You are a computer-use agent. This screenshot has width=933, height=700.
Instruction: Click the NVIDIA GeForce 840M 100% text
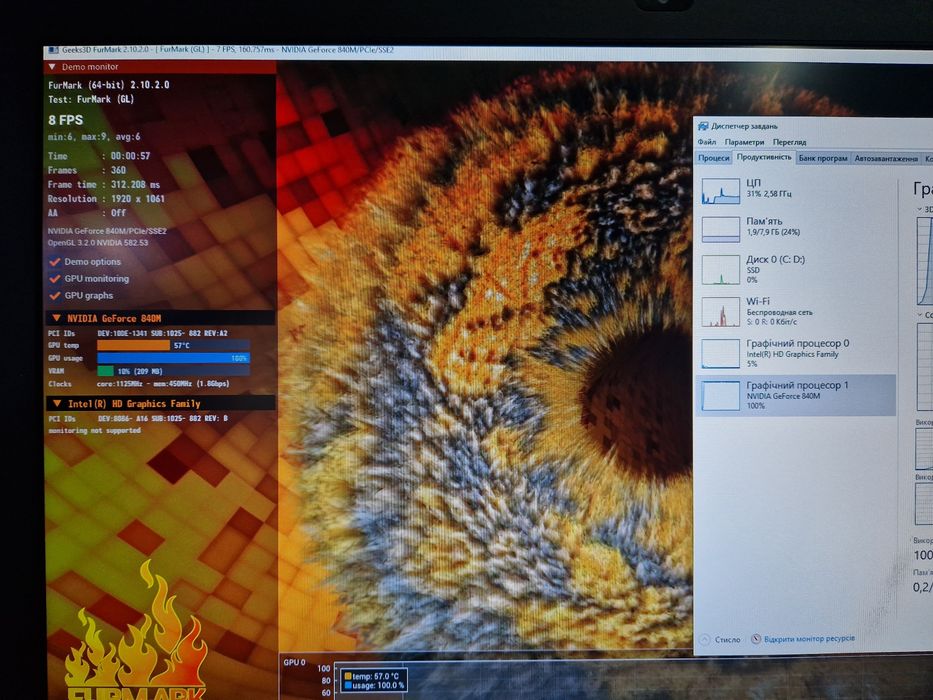(783, 401)
